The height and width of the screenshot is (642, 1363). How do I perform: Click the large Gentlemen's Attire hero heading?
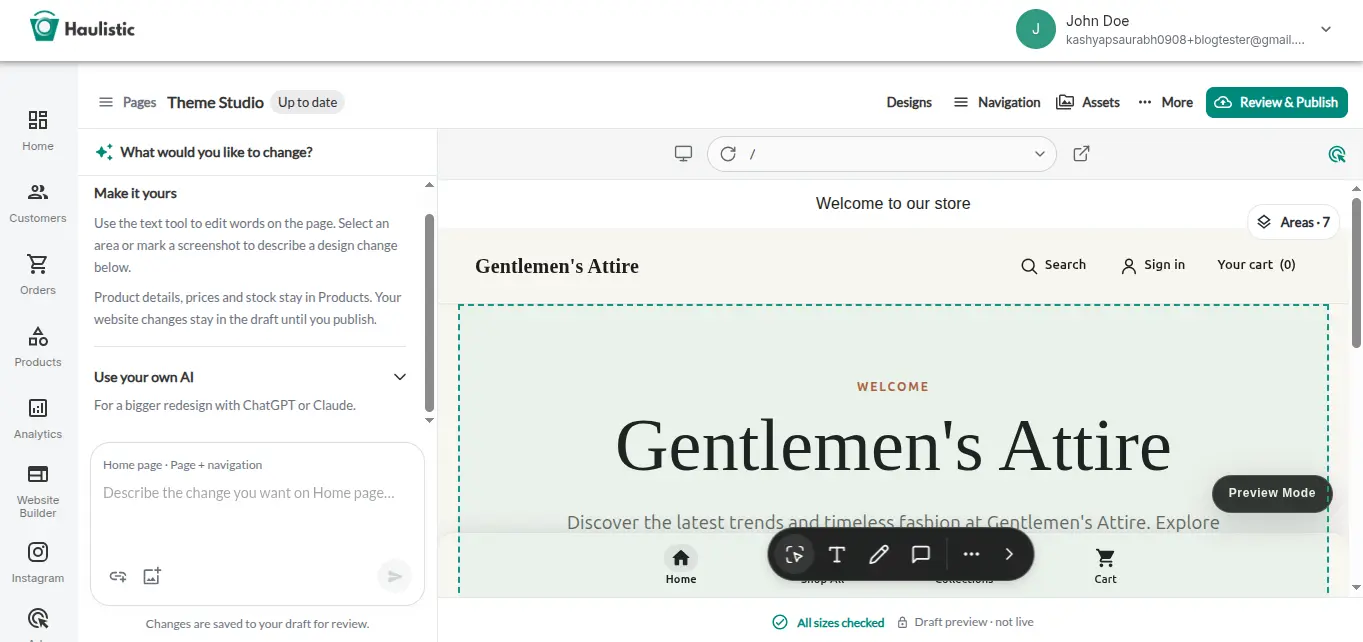[x=893, y=445]
